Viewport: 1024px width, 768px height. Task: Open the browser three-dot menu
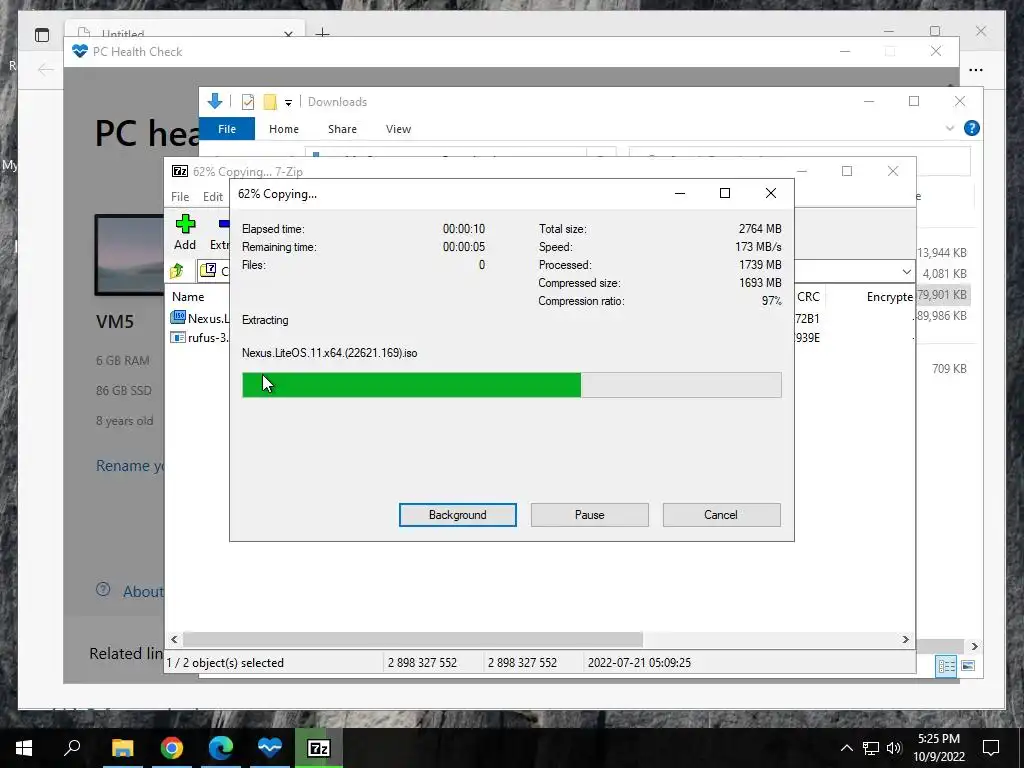976,70
